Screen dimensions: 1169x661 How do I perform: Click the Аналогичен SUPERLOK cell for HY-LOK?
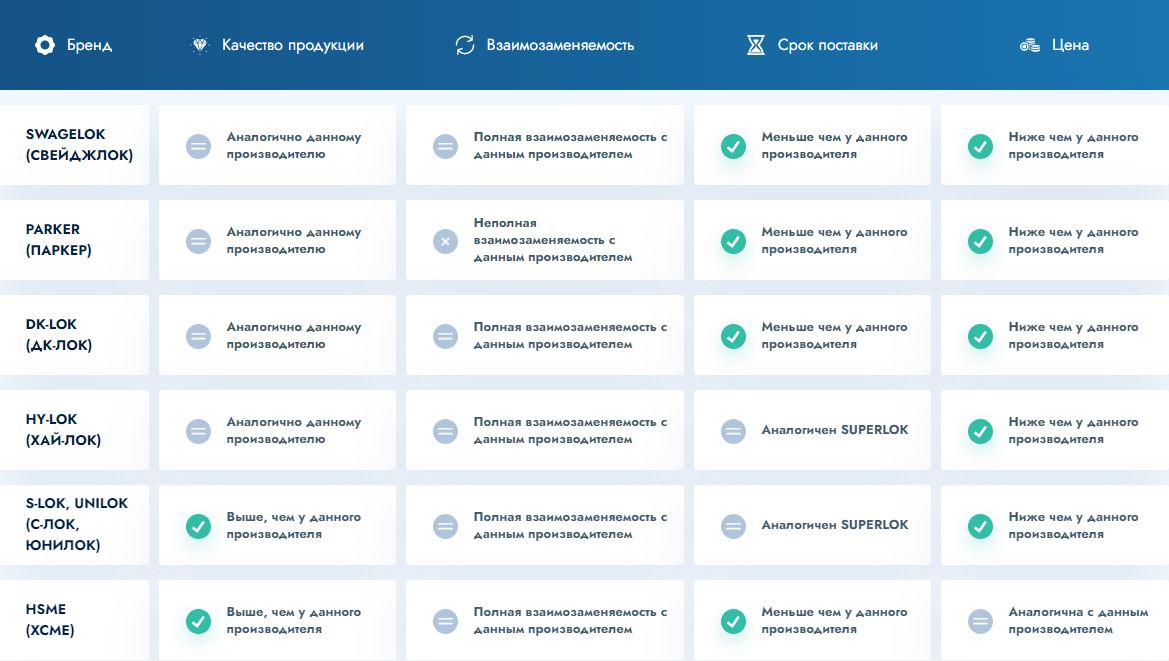pyautogui.click(x=812, y=430)
